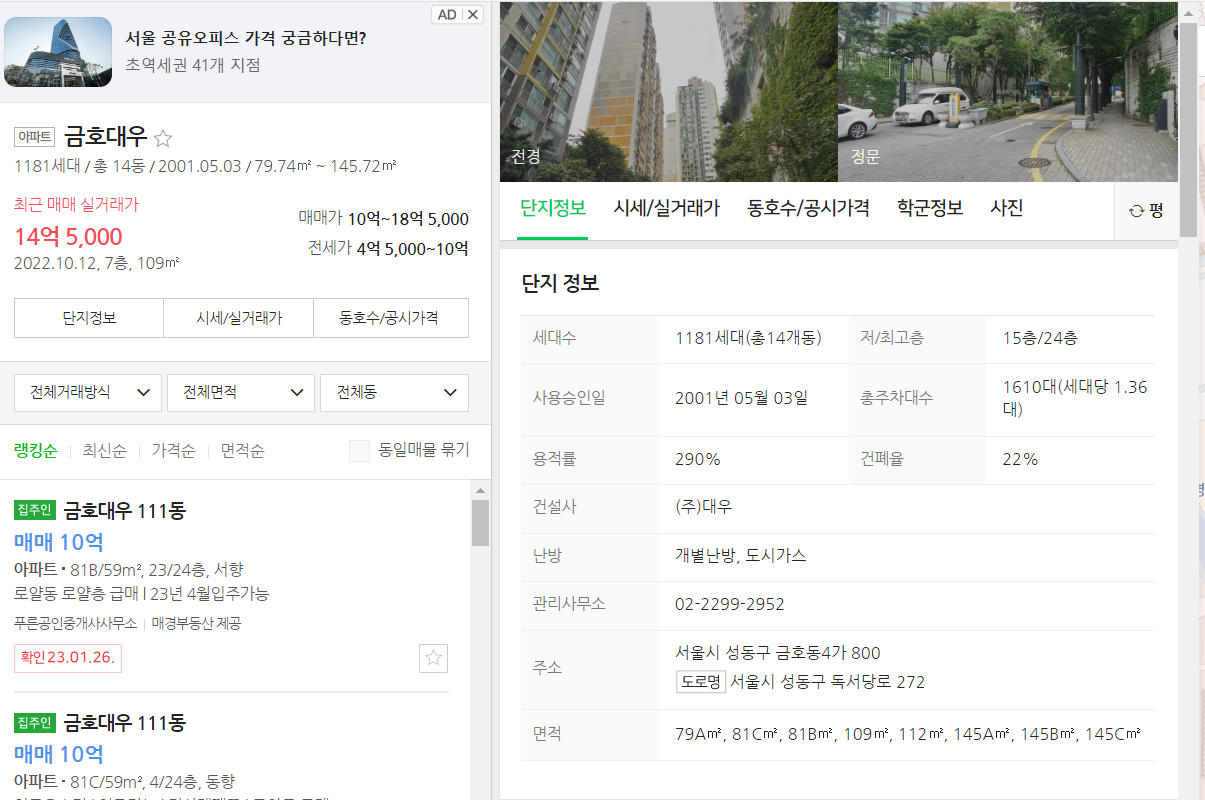Open the 전체동 dropdown
Viewport: 1205px width, 800px height.
(394, 393)
